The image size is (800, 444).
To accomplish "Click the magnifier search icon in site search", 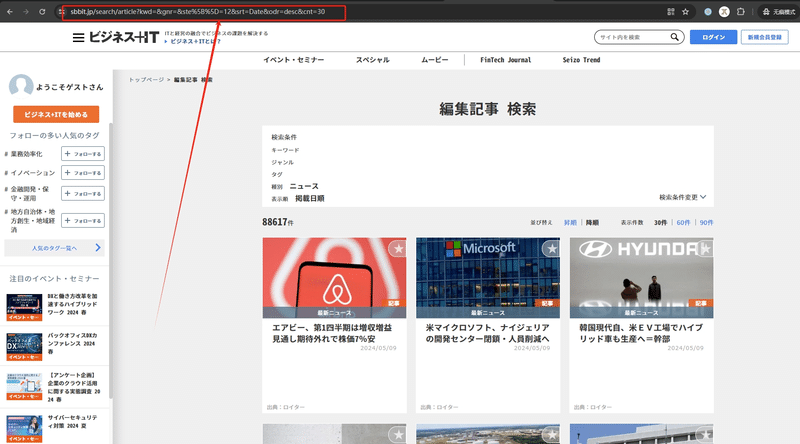I will [674, 37].
